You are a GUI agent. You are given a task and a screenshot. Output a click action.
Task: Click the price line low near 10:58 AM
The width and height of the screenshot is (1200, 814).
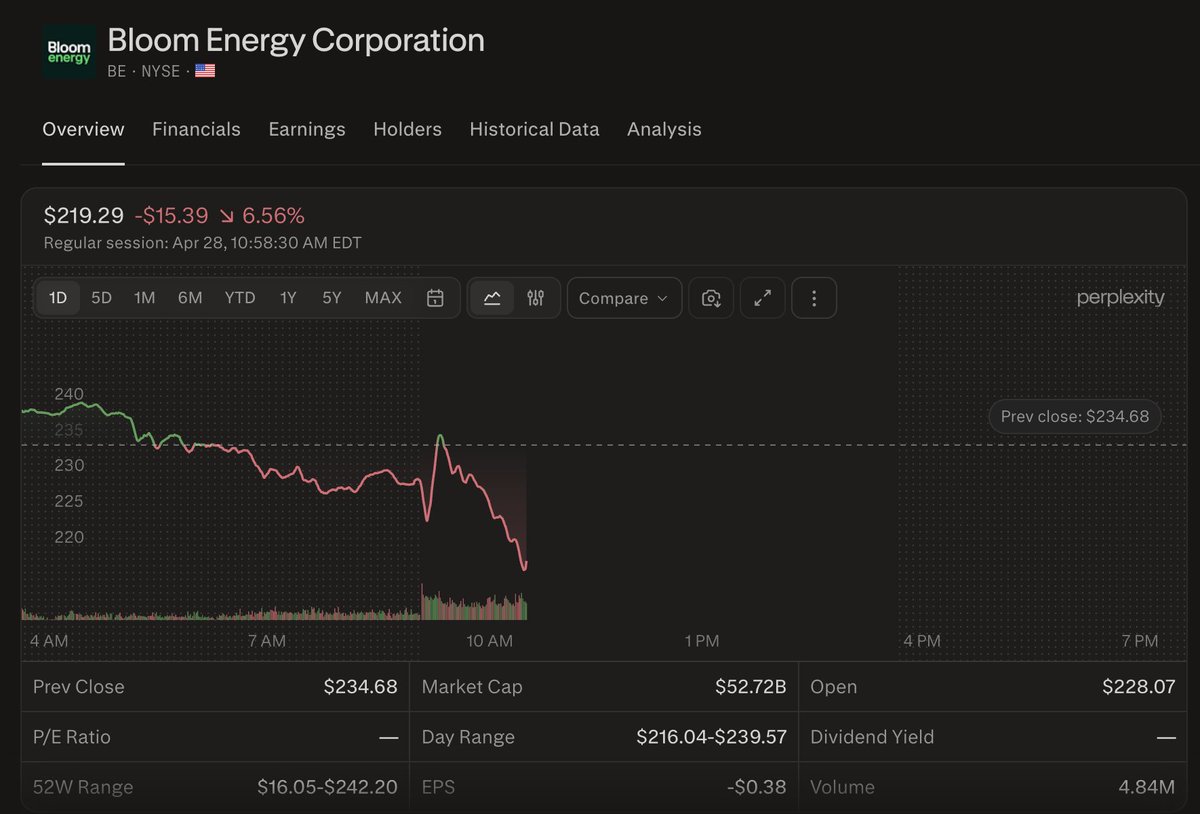coord(524,567)
